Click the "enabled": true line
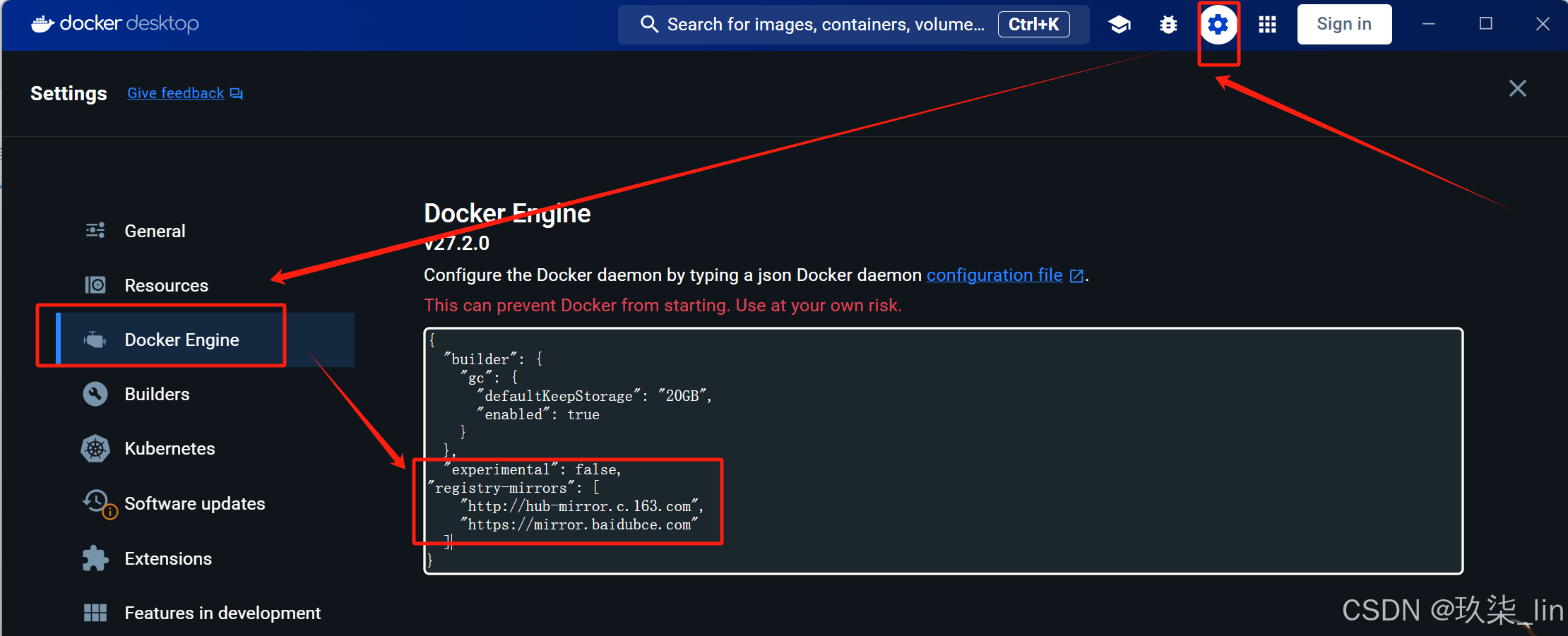The width and height of the screenshot is (1568, 636). click(x=538, y=414)
